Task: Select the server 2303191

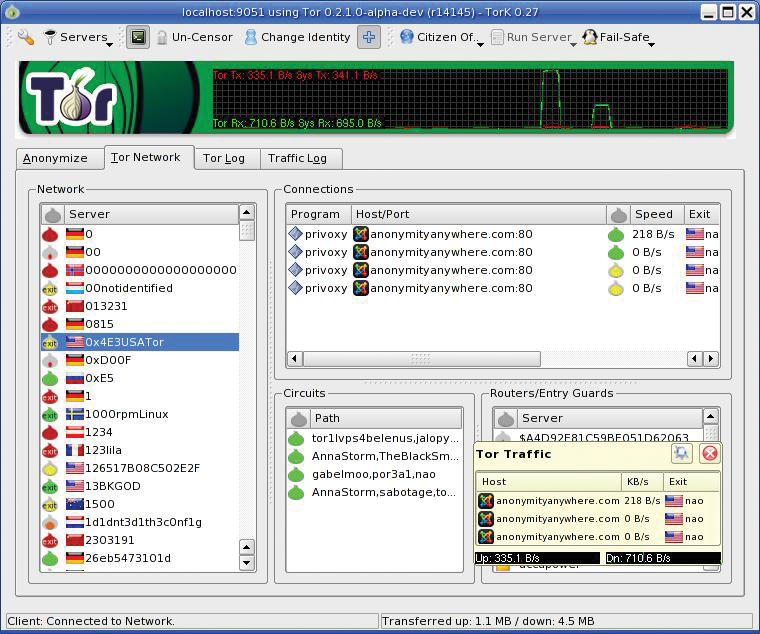Action: pyautogui.click(x=140, y=540)
